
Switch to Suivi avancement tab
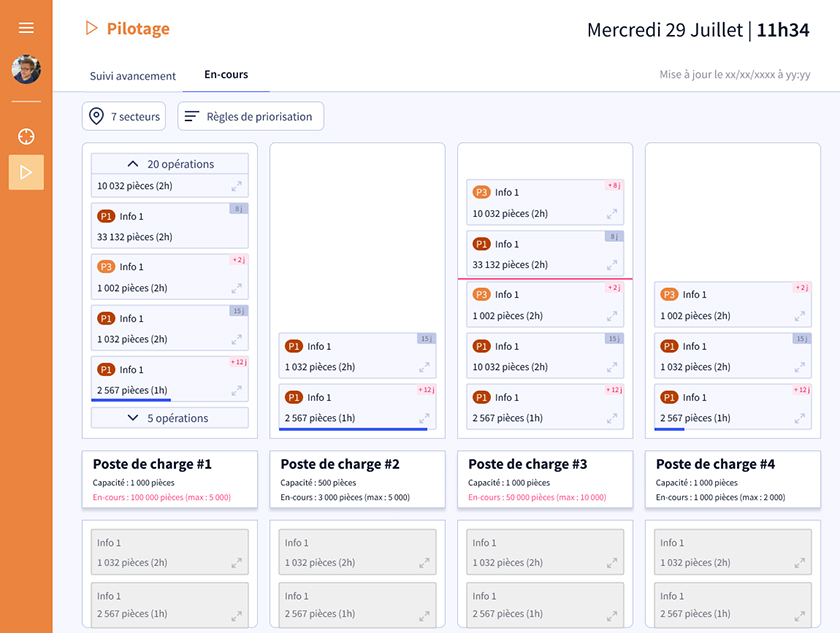[133, 76]
